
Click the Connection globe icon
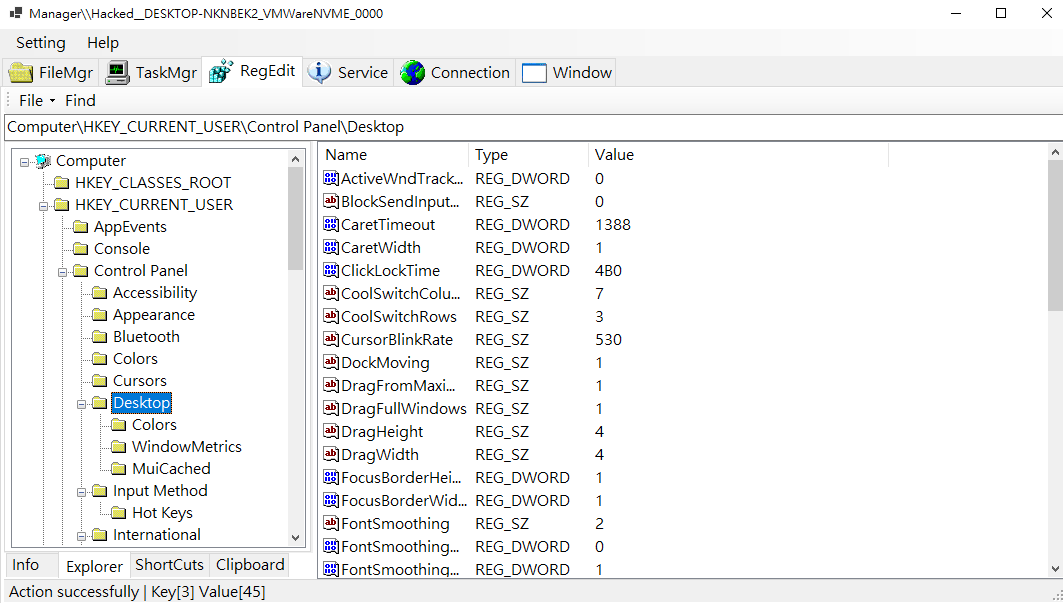[x=413, y=73]
